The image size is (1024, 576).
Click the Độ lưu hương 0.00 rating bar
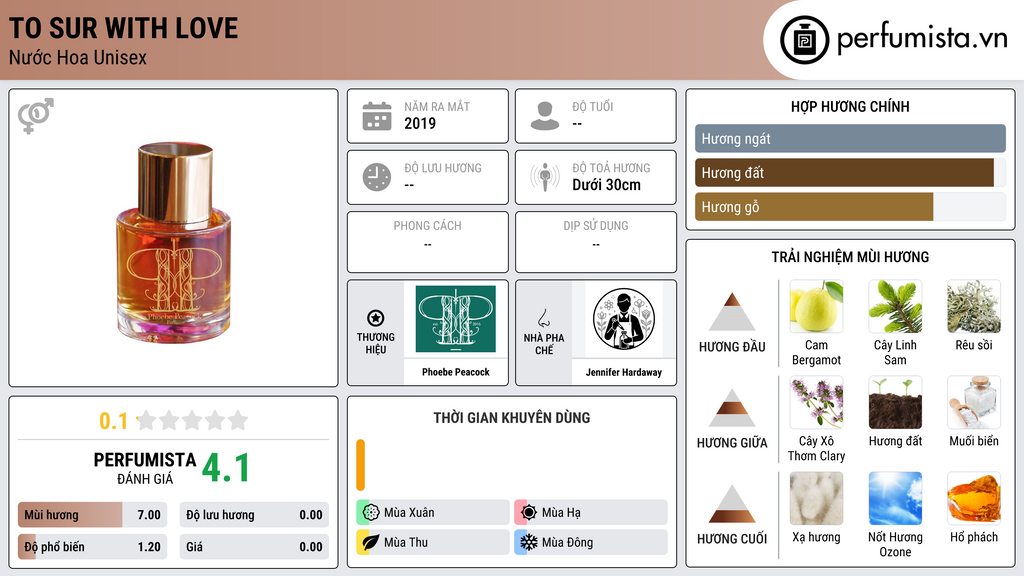254,515
